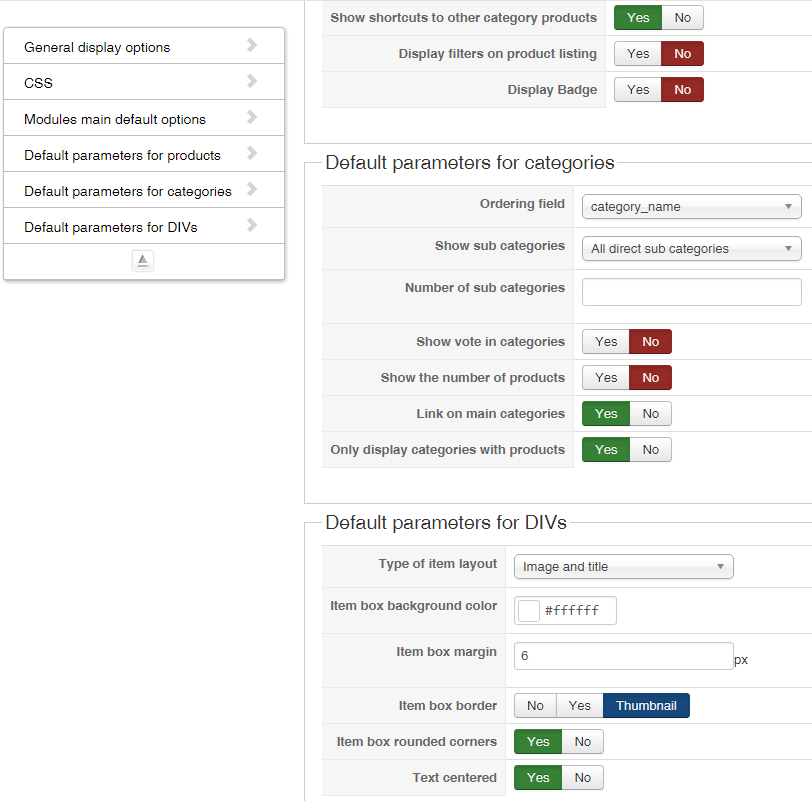Disable Only display categories with products
Screen dimensions: 812x801
pos(651,450)
